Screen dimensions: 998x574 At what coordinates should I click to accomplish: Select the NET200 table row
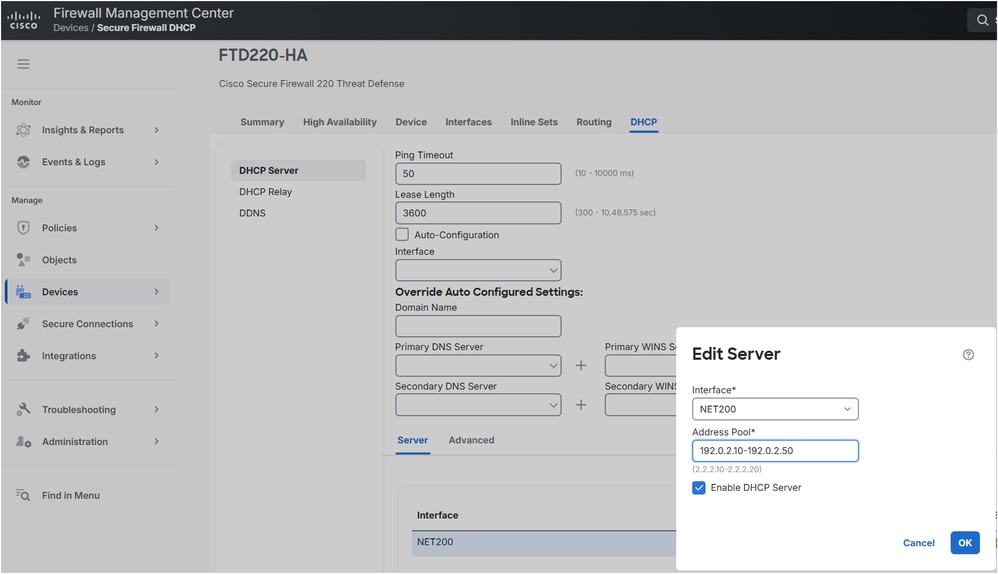[x=544, y=543]
